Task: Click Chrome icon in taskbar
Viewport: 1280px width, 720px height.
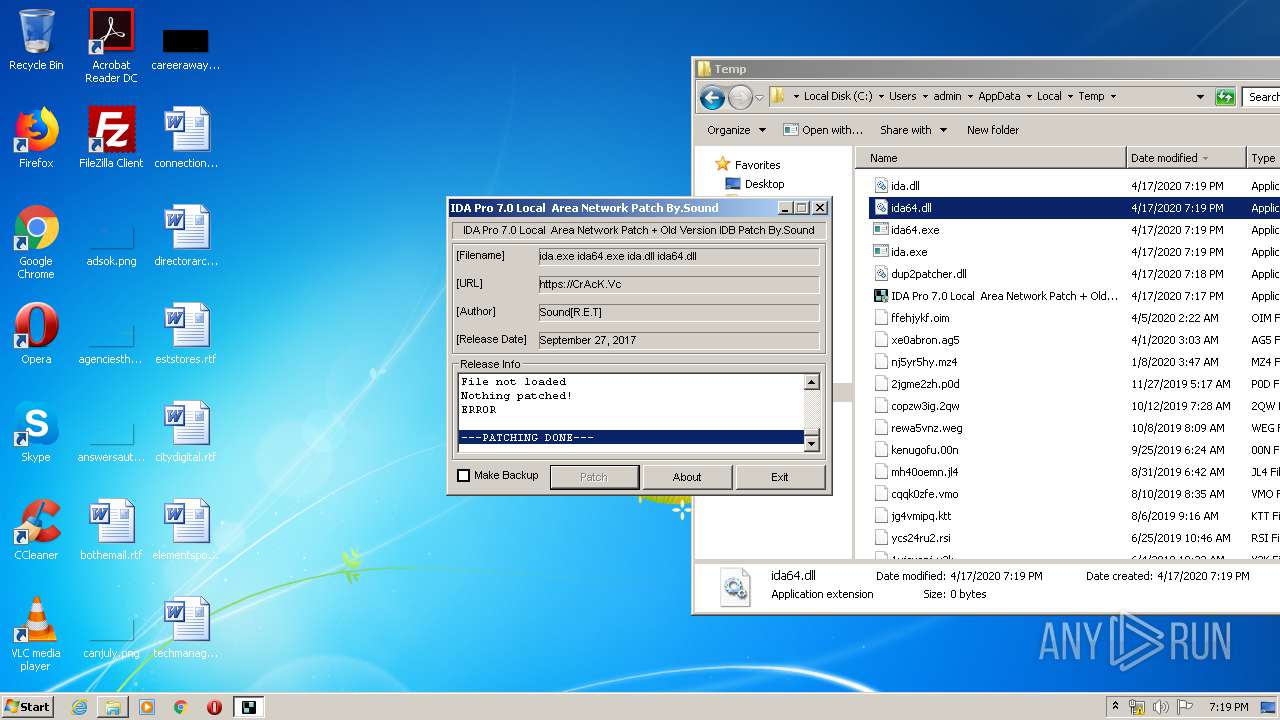Action: [181, 707]
